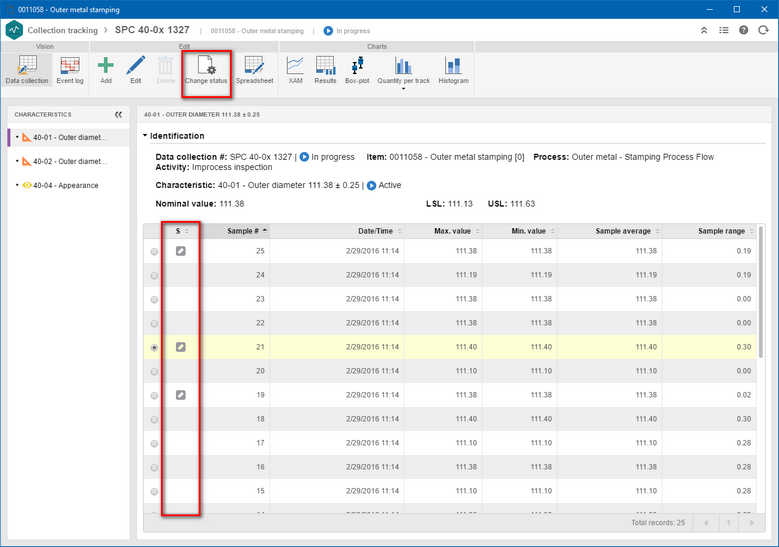Select the radio button for sample 19

click(x=155, y=395)
